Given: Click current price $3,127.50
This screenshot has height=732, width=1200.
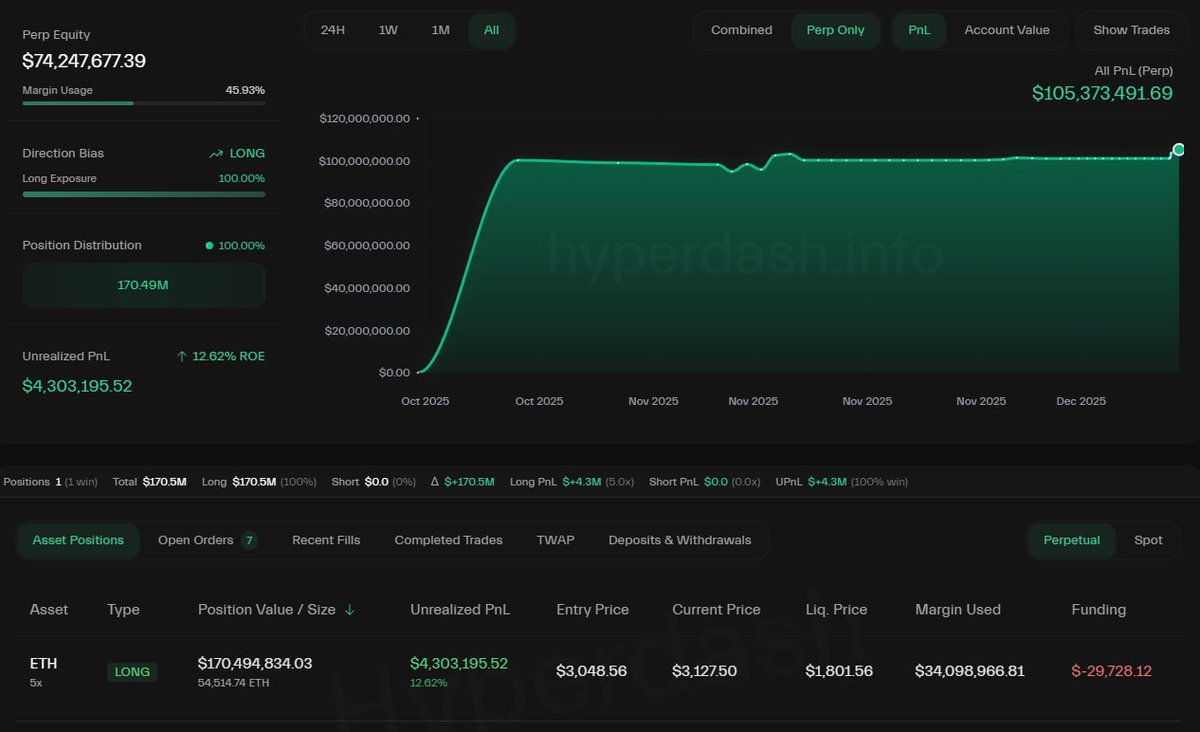Looking at the screenshot, I should (705, 671).
